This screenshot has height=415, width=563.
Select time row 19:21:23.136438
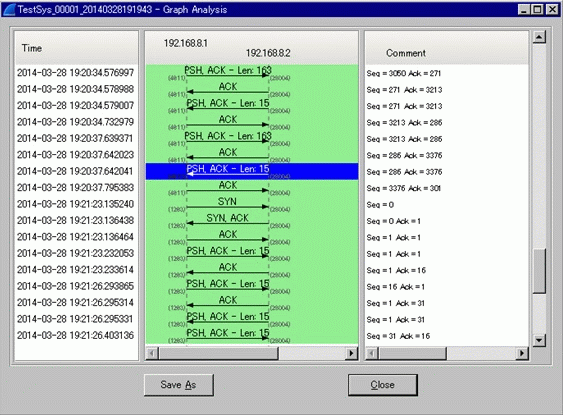[75, 220]
